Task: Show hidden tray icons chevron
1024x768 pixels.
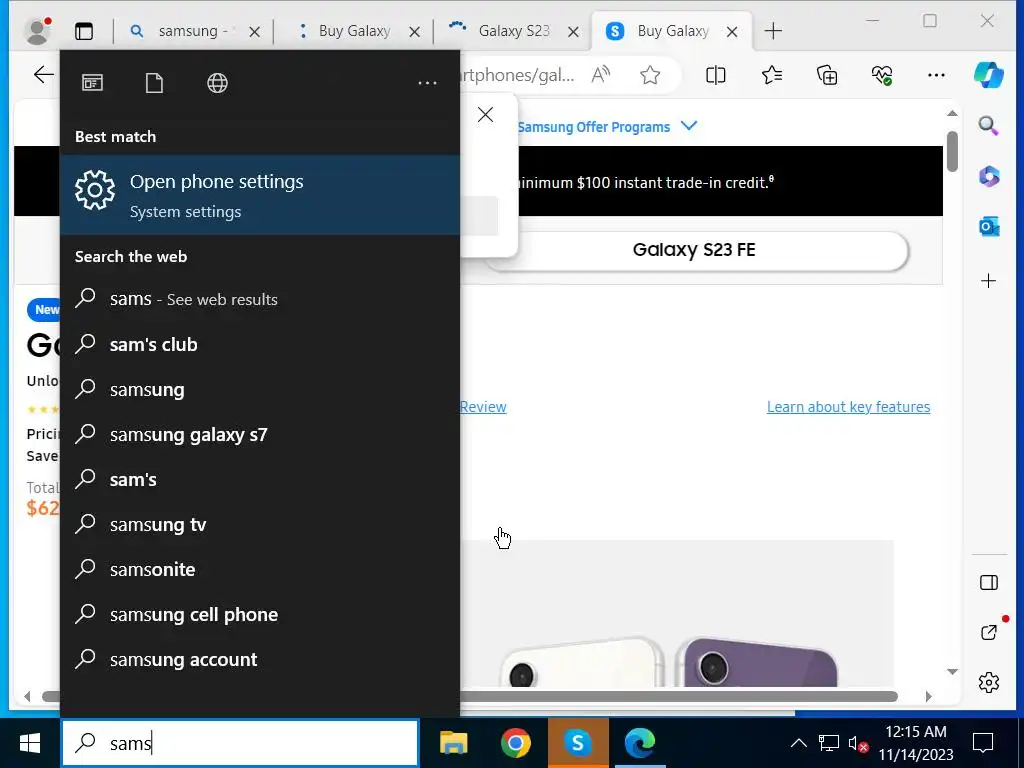Action: (798, 743)
